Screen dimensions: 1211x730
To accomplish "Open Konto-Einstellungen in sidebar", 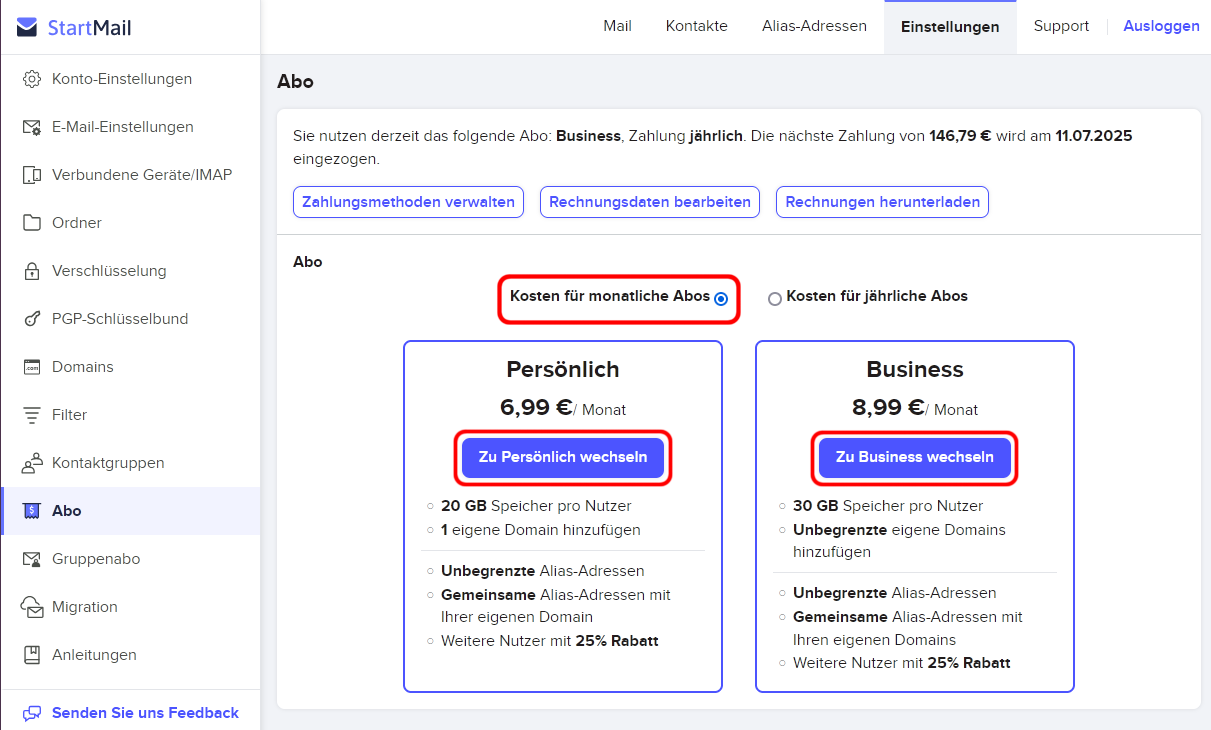I will pyautogui.click(x=130, y=79).
